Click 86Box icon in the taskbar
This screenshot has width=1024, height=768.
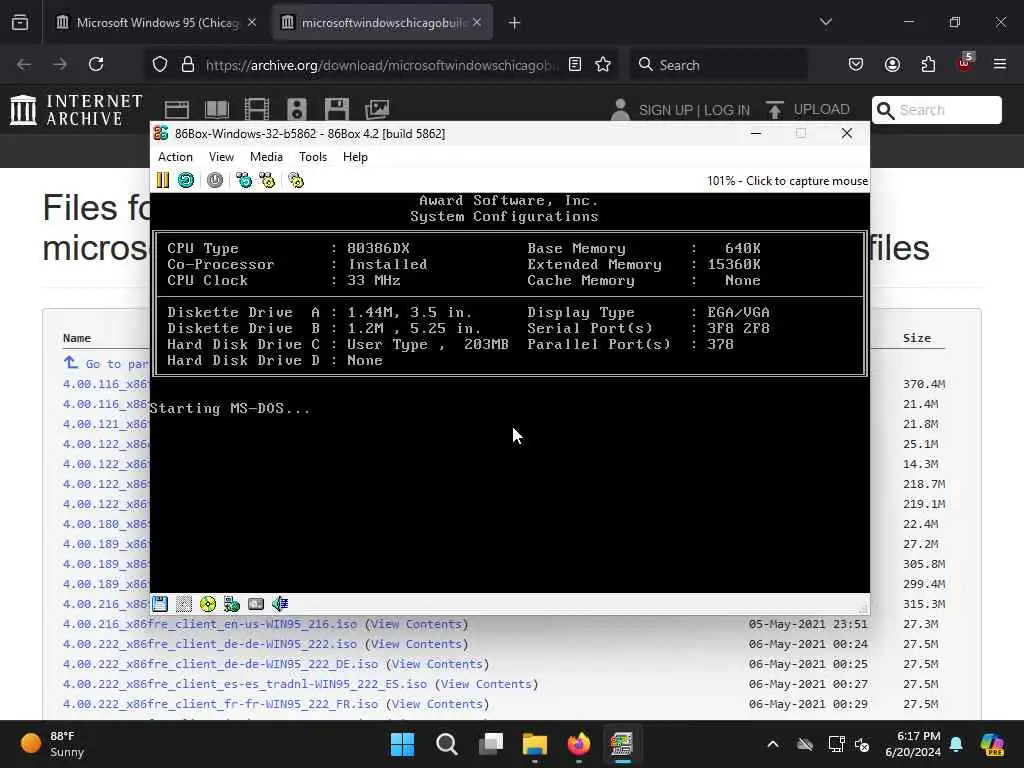tap(622, 744)
